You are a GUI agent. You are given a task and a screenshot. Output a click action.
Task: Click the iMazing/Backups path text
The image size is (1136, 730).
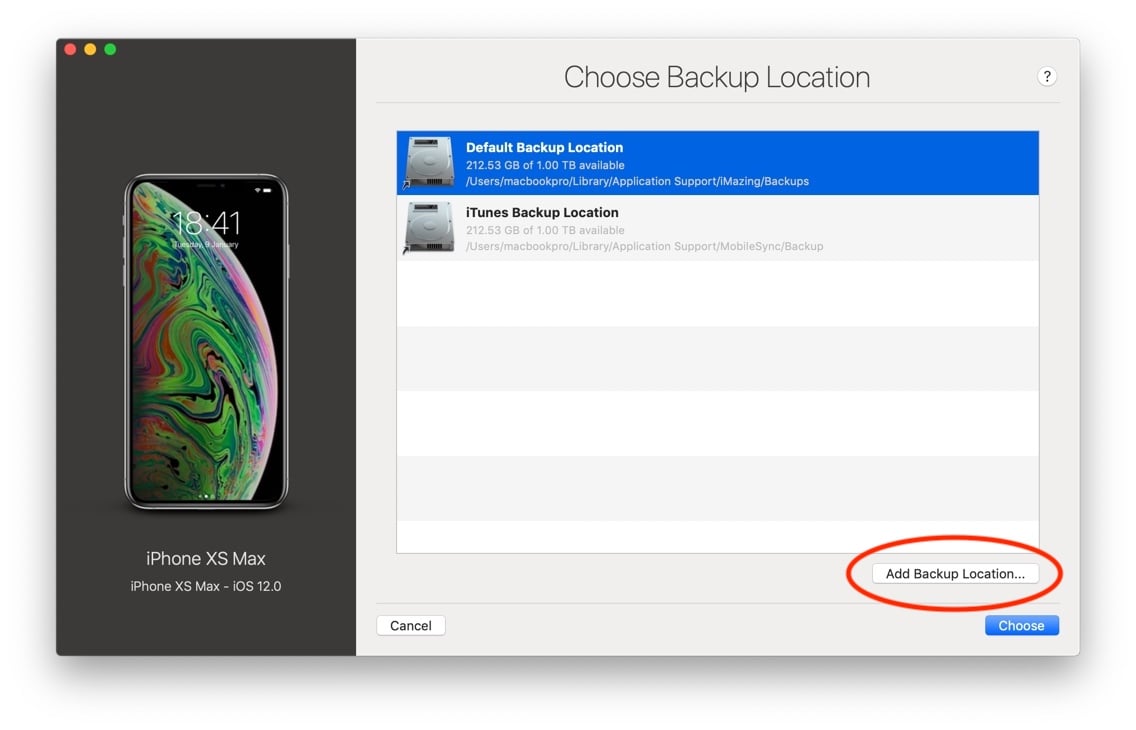(x=638, y=181)
